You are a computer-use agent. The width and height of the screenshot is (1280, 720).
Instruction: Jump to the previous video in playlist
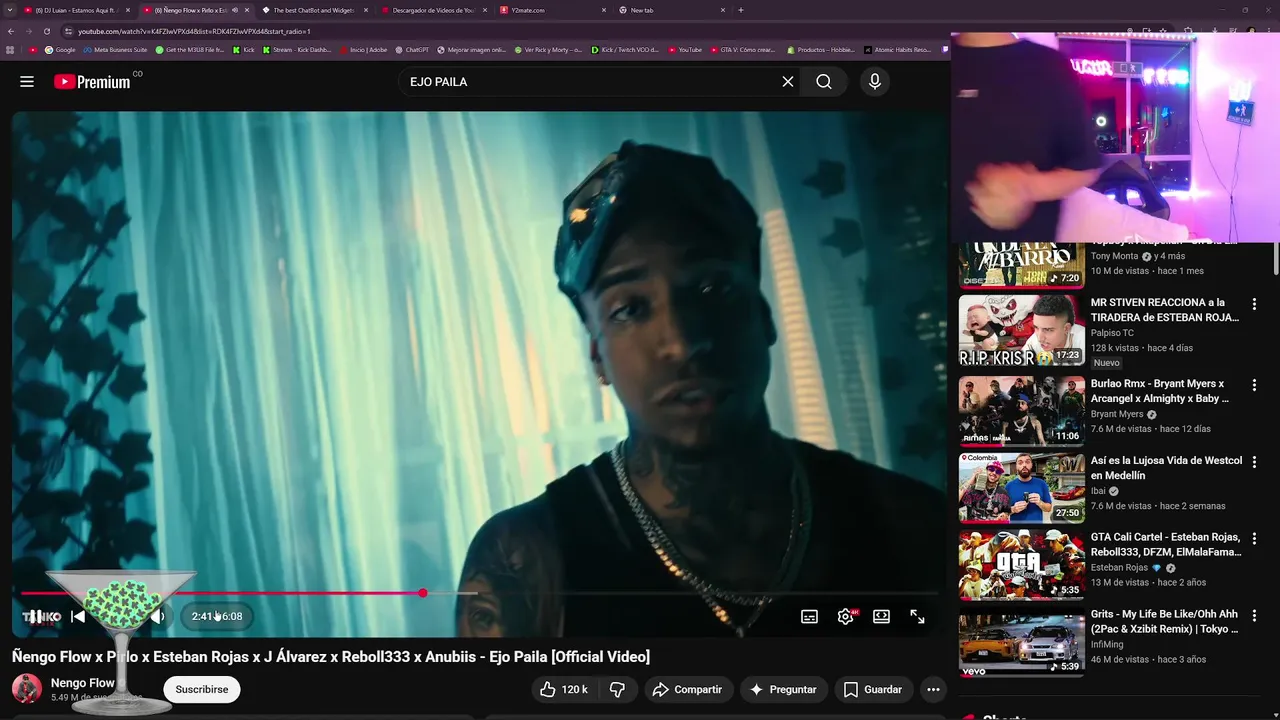(78, 616)
